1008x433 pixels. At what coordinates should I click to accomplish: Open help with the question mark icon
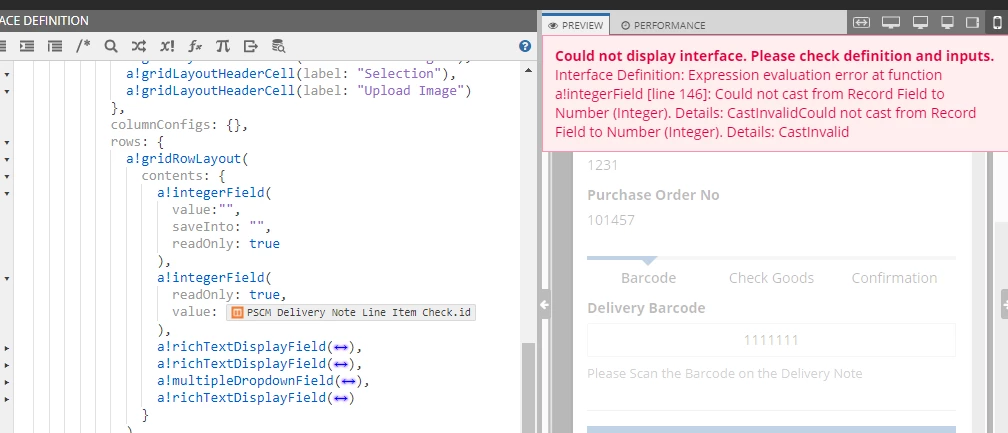tap(525, 46)
